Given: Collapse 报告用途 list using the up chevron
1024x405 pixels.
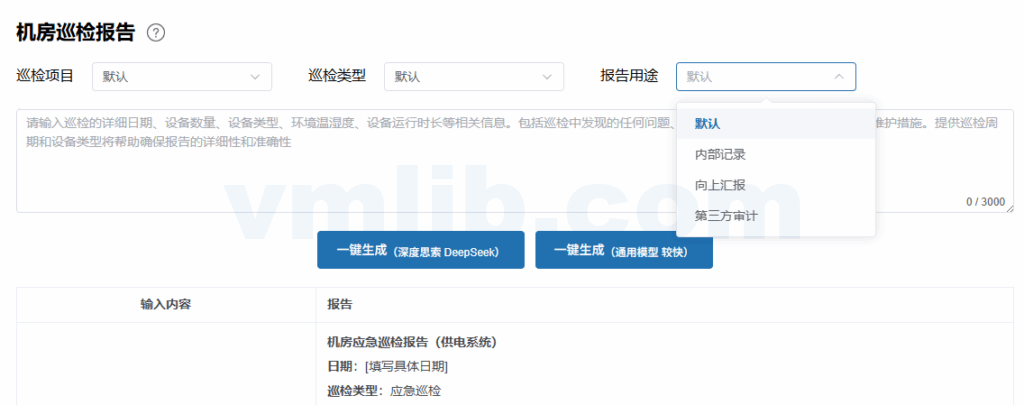Looking at the screenshot, I should tap(838, 76).
